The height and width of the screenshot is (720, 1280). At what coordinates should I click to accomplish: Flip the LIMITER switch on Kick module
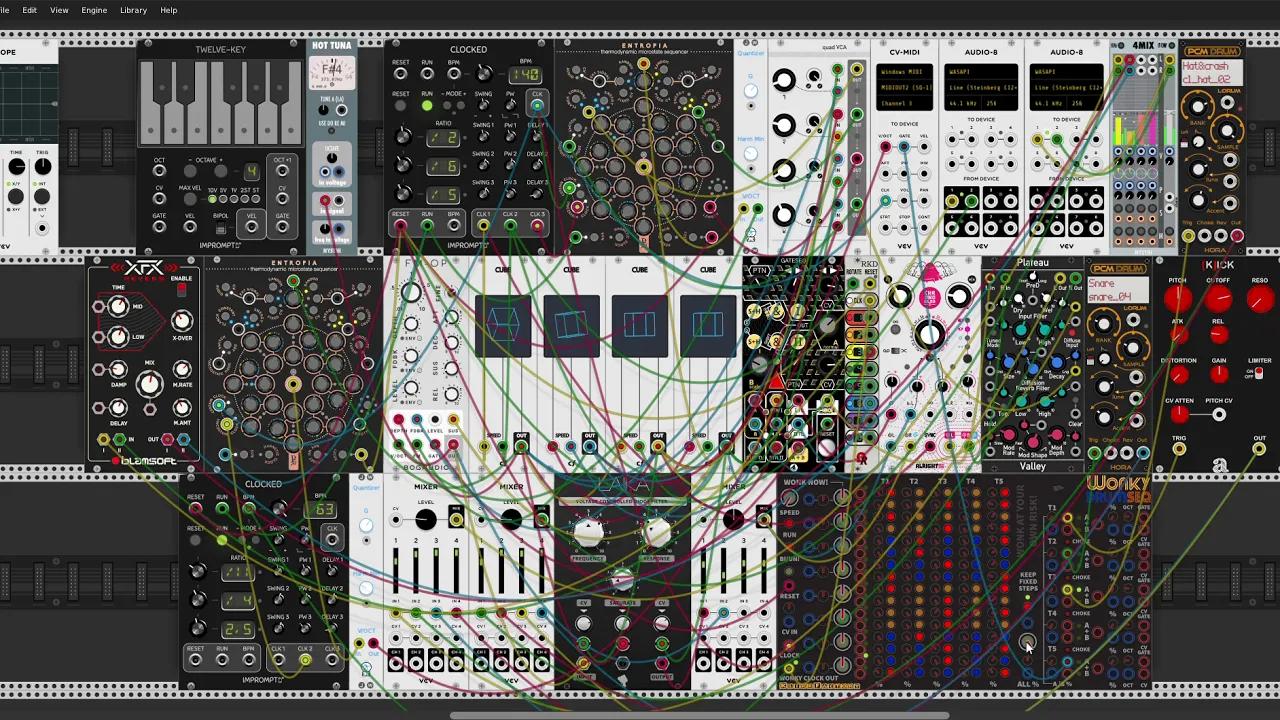coord(1258,373)
